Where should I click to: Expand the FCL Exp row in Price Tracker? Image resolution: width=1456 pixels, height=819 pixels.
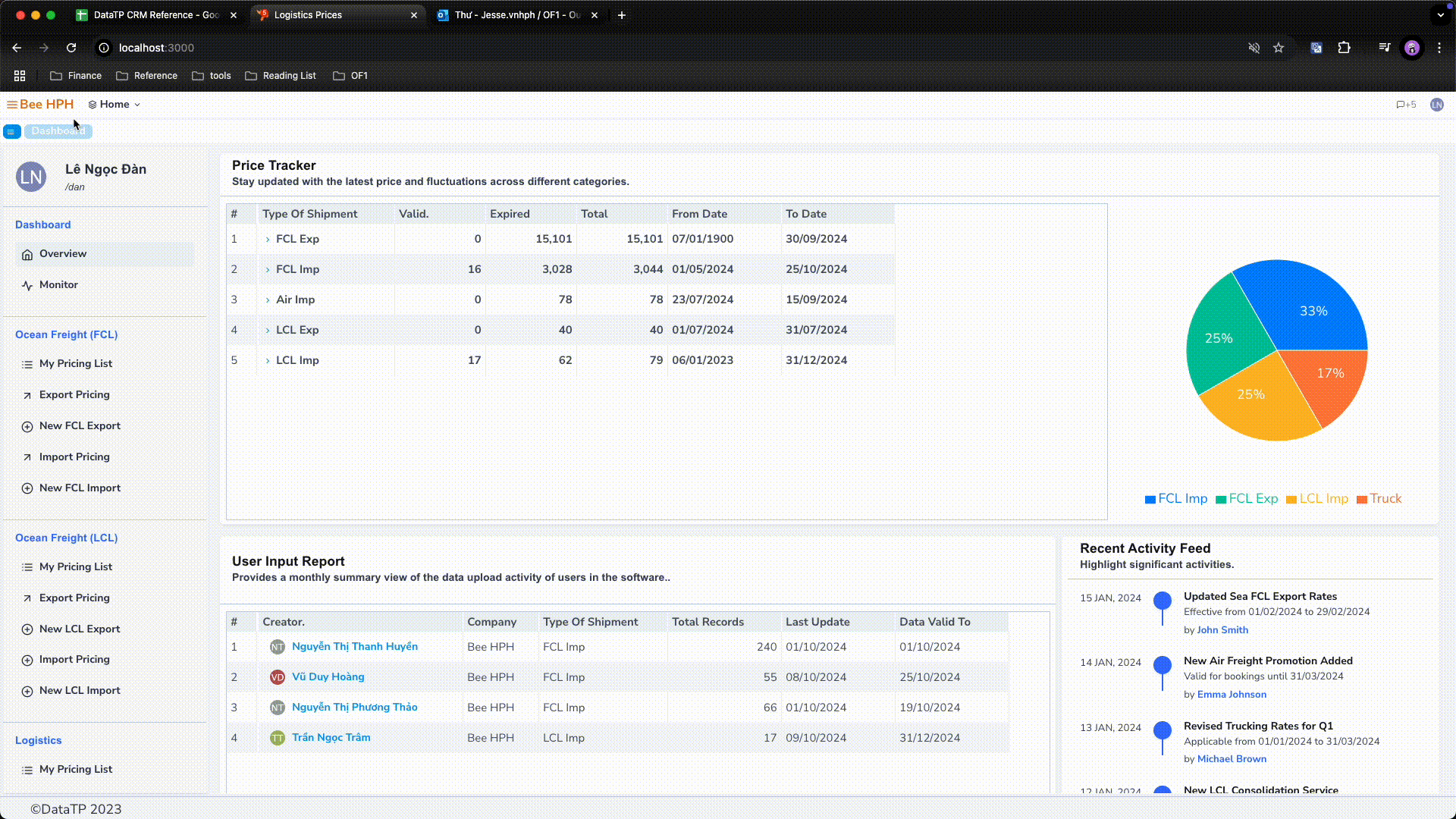point(268,240)
